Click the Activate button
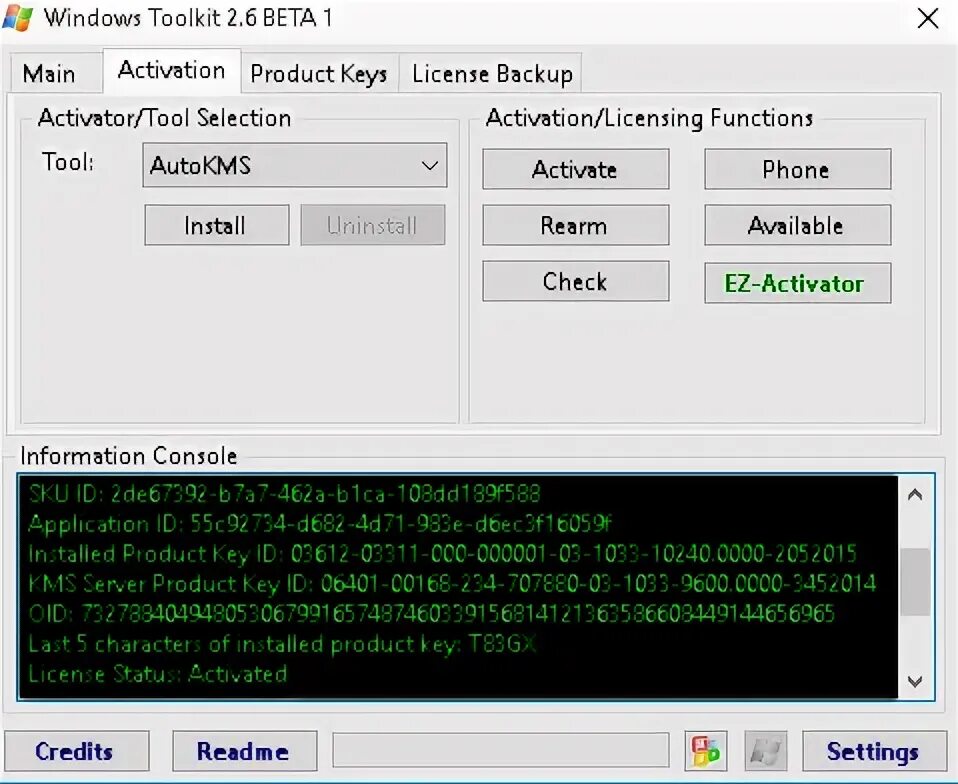This screenshot has width=958, height=784. [576, 169]
